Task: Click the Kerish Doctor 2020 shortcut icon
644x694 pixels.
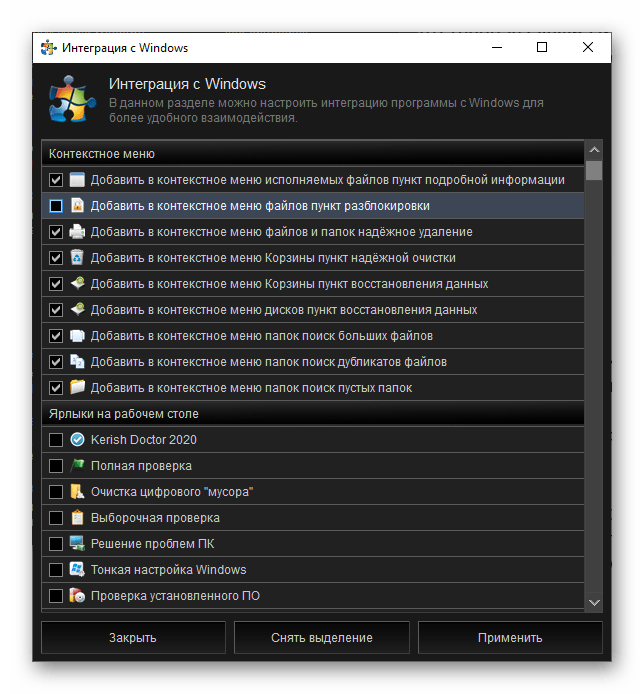Action: click(x=77, y=440)
